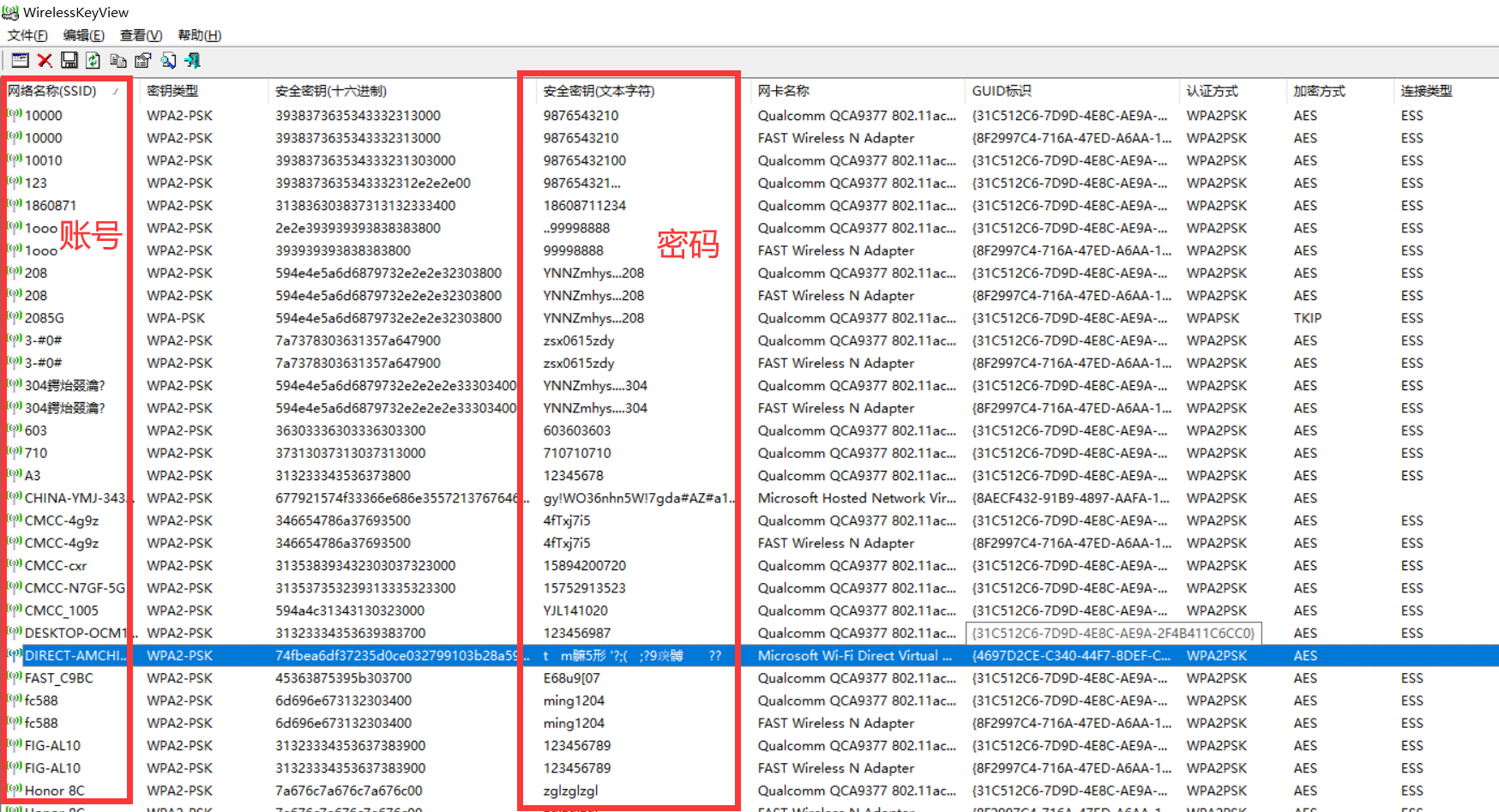Image resolution: width=1499 pixels, height=812 pixels.
Task: Click the red X delete icon
Action: 45,60
